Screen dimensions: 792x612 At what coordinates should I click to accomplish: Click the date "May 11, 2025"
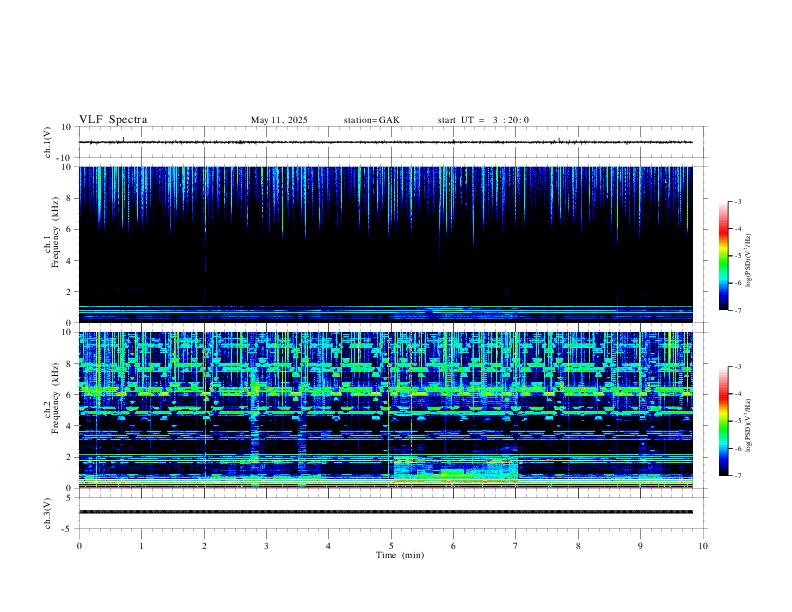click(279, 120)
